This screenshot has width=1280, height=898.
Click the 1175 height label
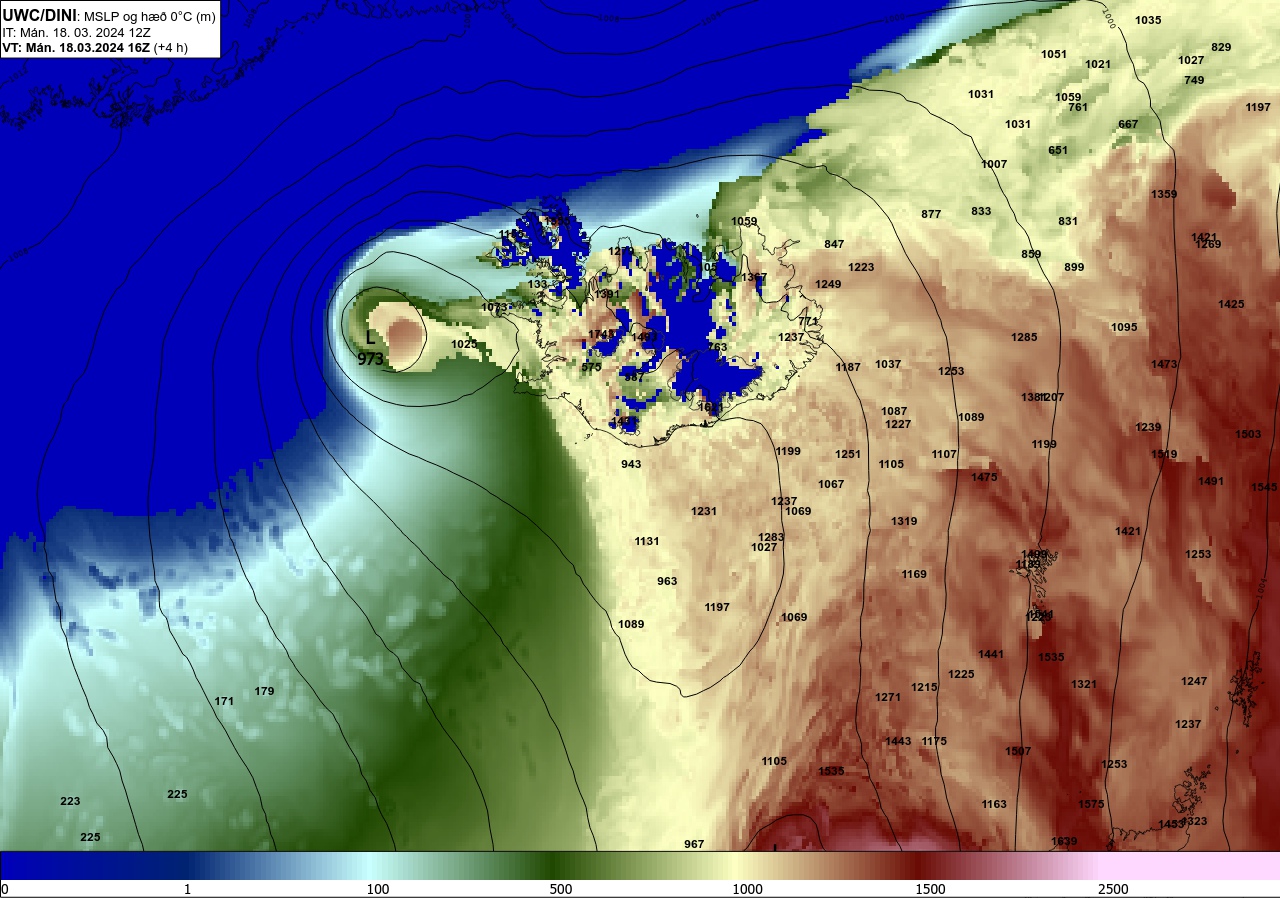pos(934,741)
